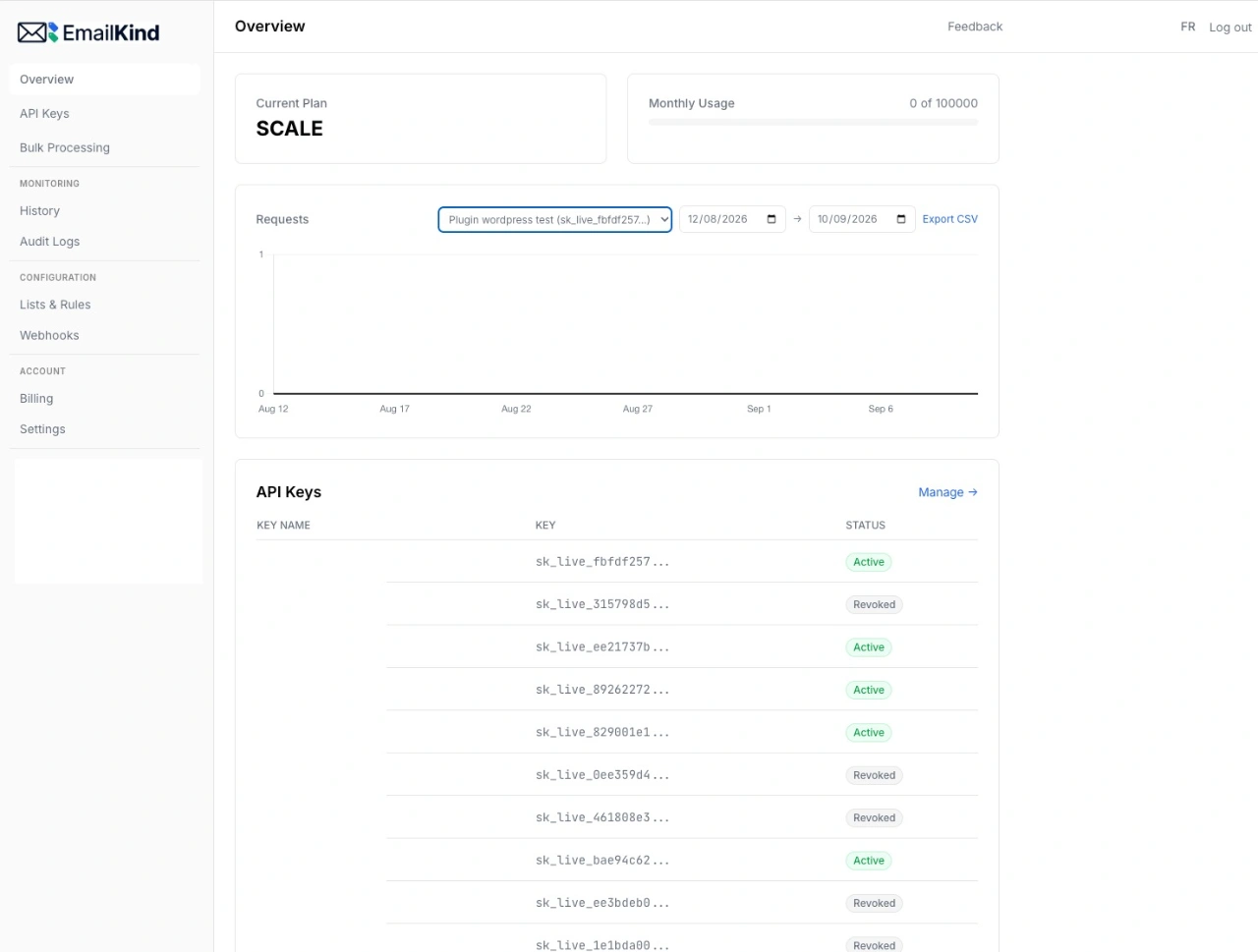This screenshot has width=1258, height=952.
Task: Click Log out
Action: coord(1230,28)
